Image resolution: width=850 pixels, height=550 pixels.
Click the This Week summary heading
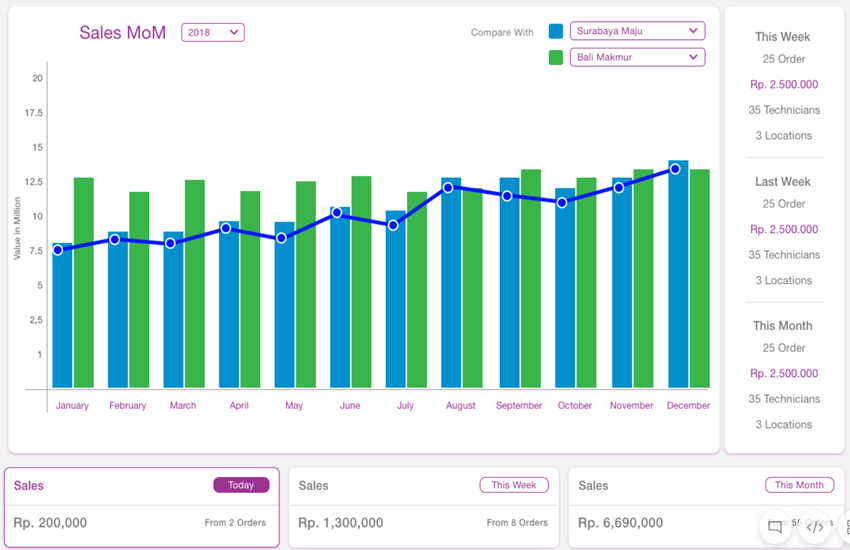pyautogui.click(x=782, y=37)
